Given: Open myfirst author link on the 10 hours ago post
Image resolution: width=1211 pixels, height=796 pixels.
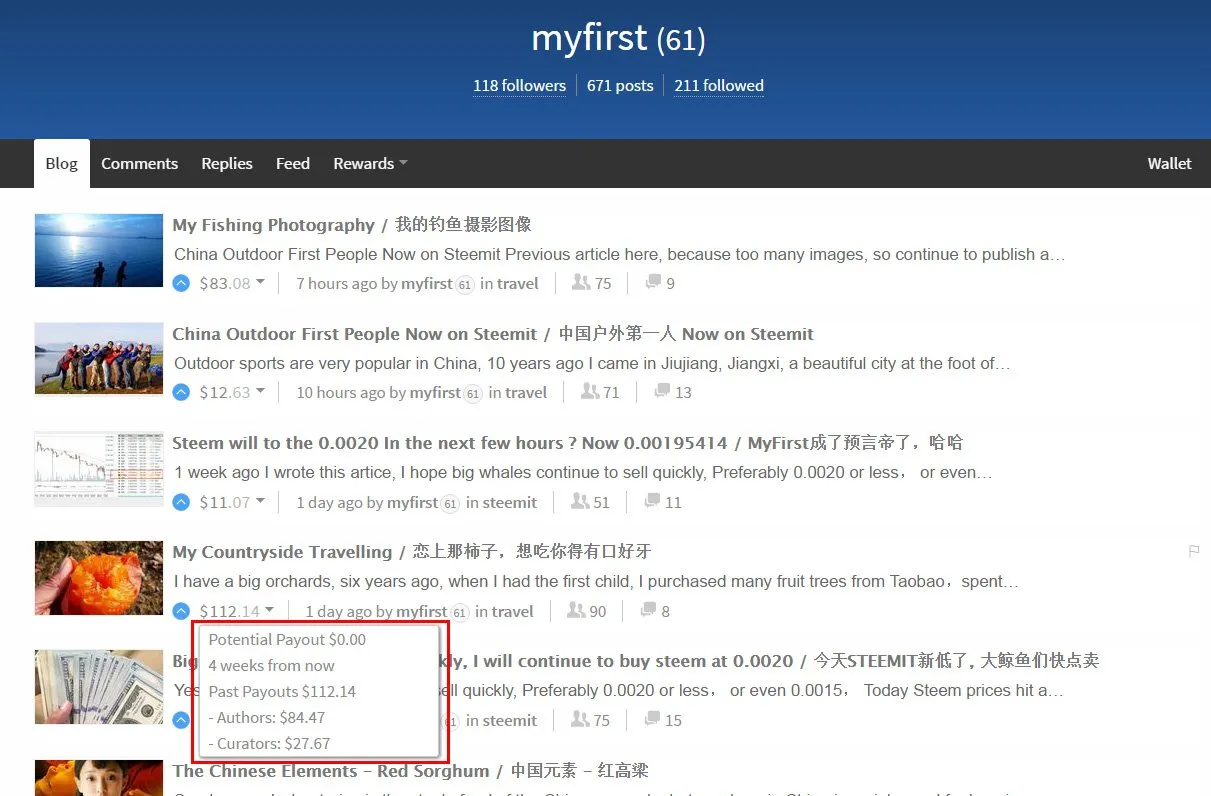Looking at the screenshot, I should [435, 392].
